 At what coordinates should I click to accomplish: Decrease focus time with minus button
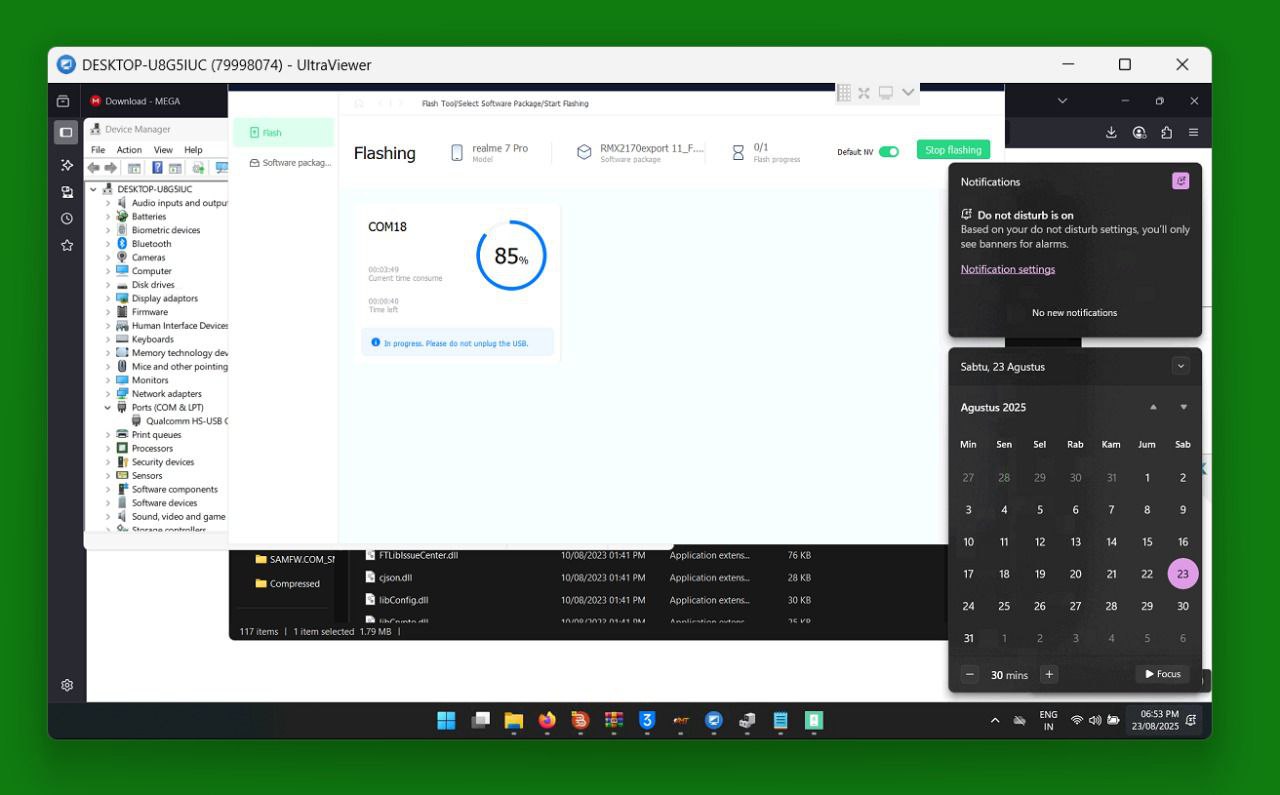969,674
